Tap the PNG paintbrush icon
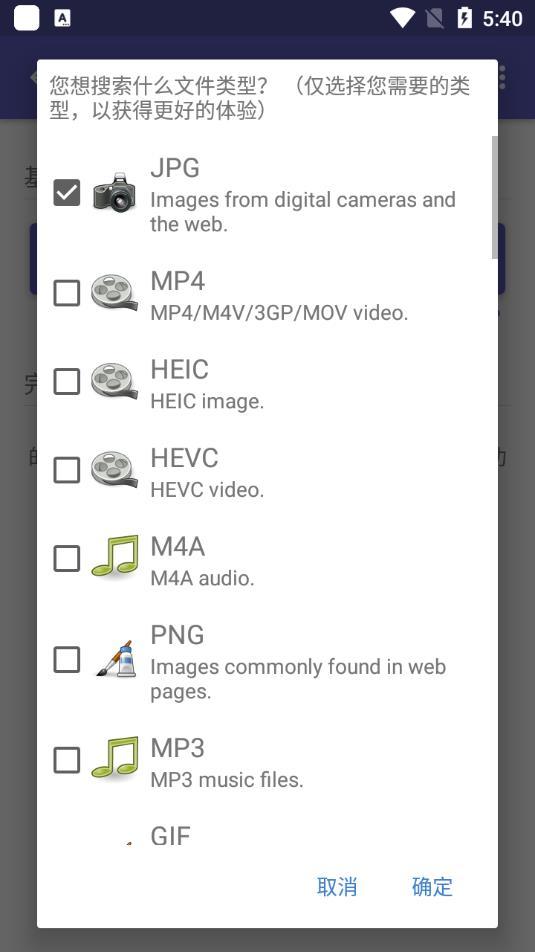This screenshot has width=535, height=952. point(116,659)
